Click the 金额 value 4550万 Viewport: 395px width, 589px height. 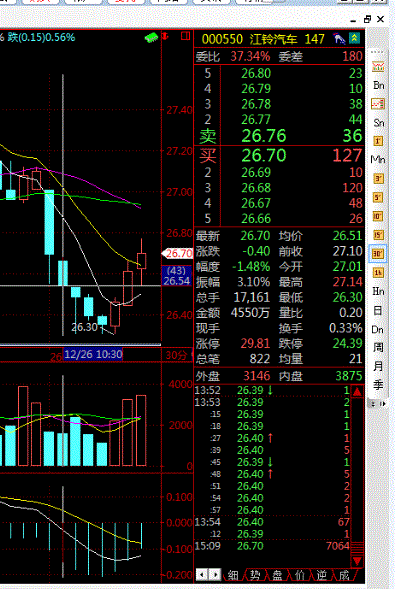tap(250, 313)
